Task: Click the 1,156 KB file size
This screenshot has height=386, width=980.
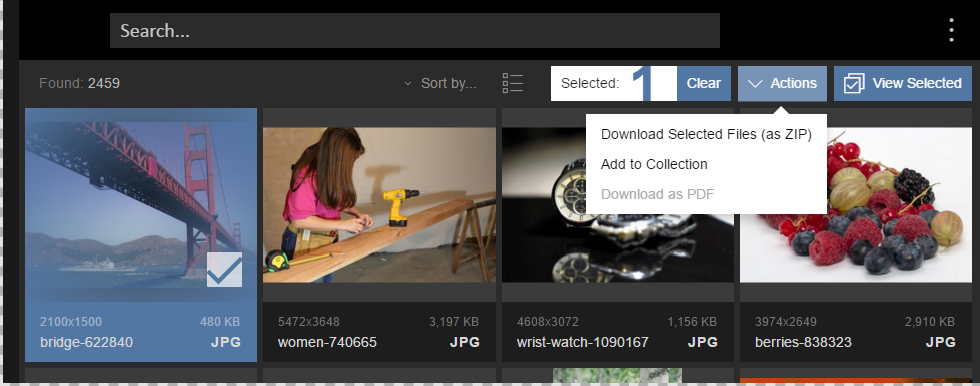Action: (x=692, y=322)
